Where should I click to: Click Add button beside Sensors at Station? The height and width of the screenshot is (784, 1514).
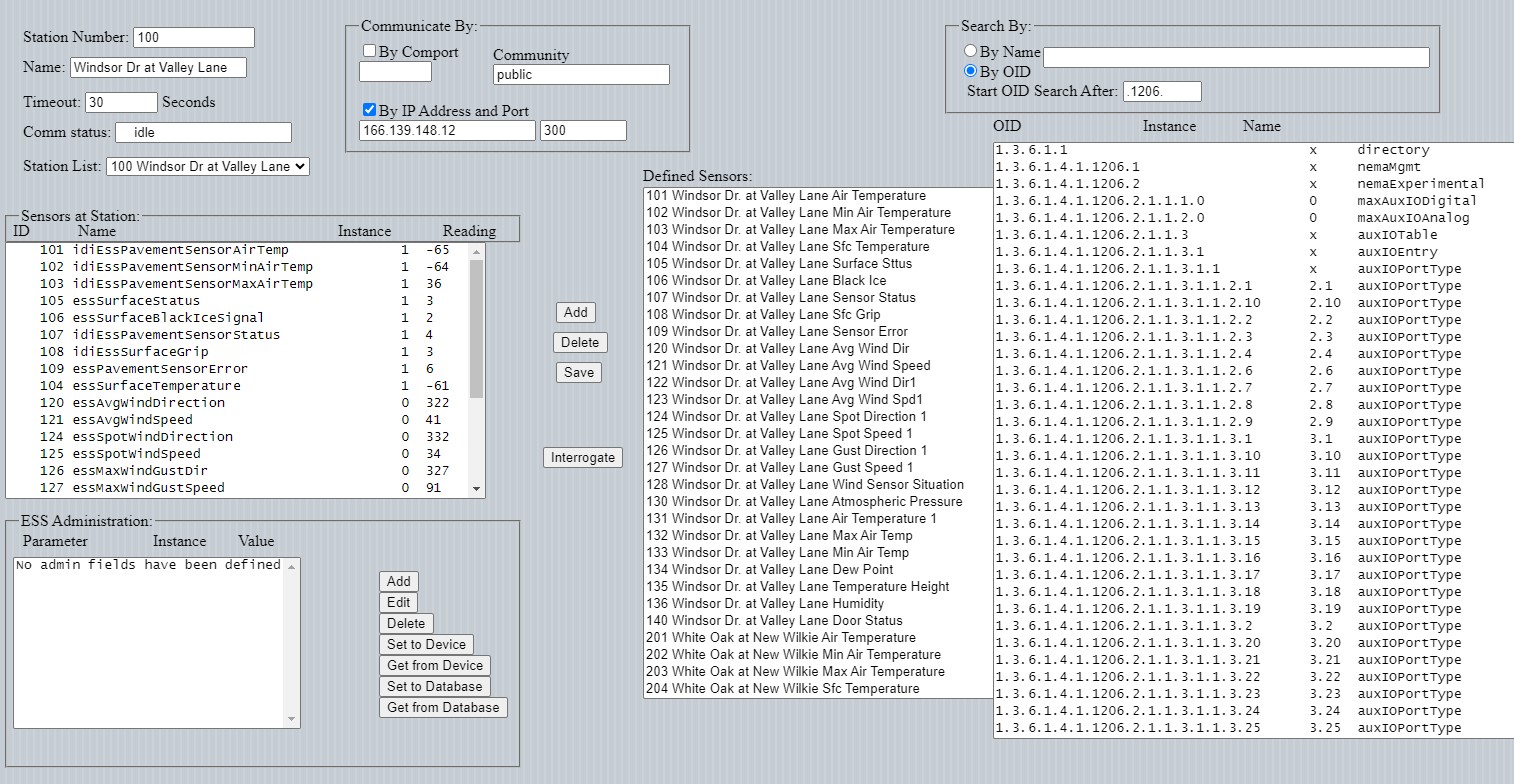pos(575,312)
